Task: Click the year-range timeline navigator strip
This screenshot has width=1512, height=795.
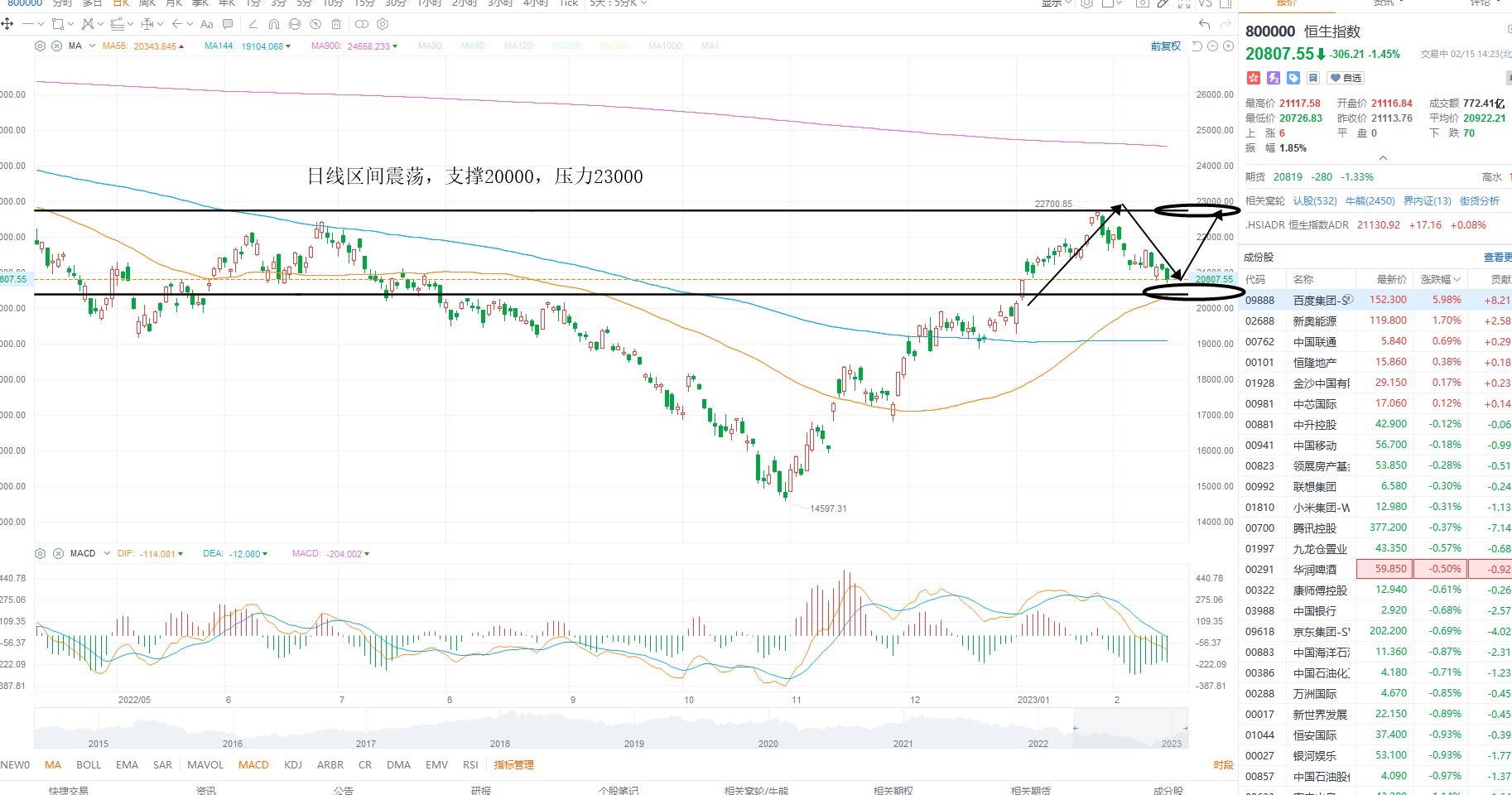Action: click(x=611, y=729)
